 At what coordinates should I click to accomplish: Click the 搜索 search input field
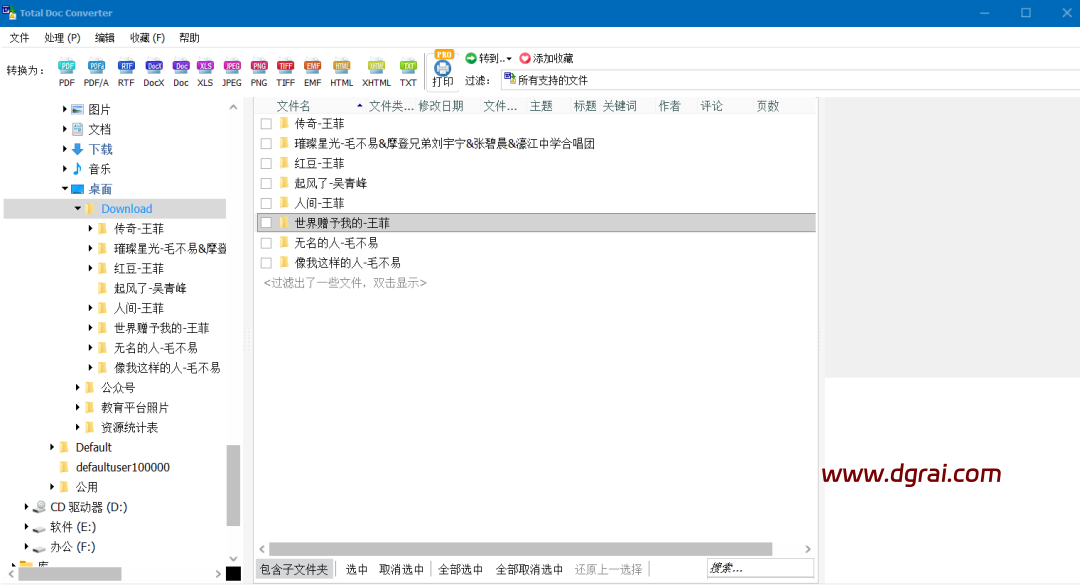coord(760,568)
